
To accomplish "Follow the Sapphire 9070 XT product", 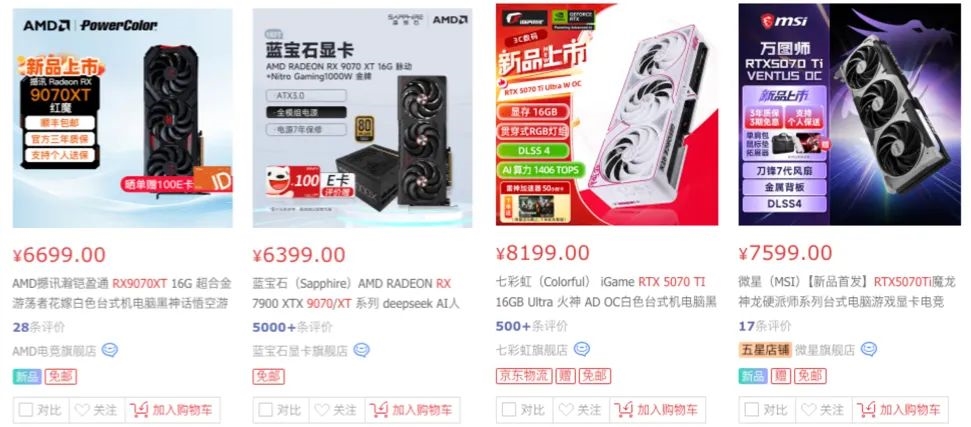I will click(x=336, y=410).
